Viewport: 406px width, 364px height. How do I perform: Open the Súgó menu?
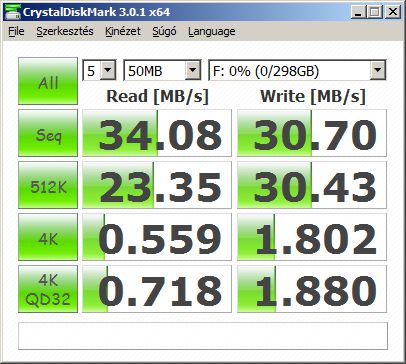coord(164,31)
